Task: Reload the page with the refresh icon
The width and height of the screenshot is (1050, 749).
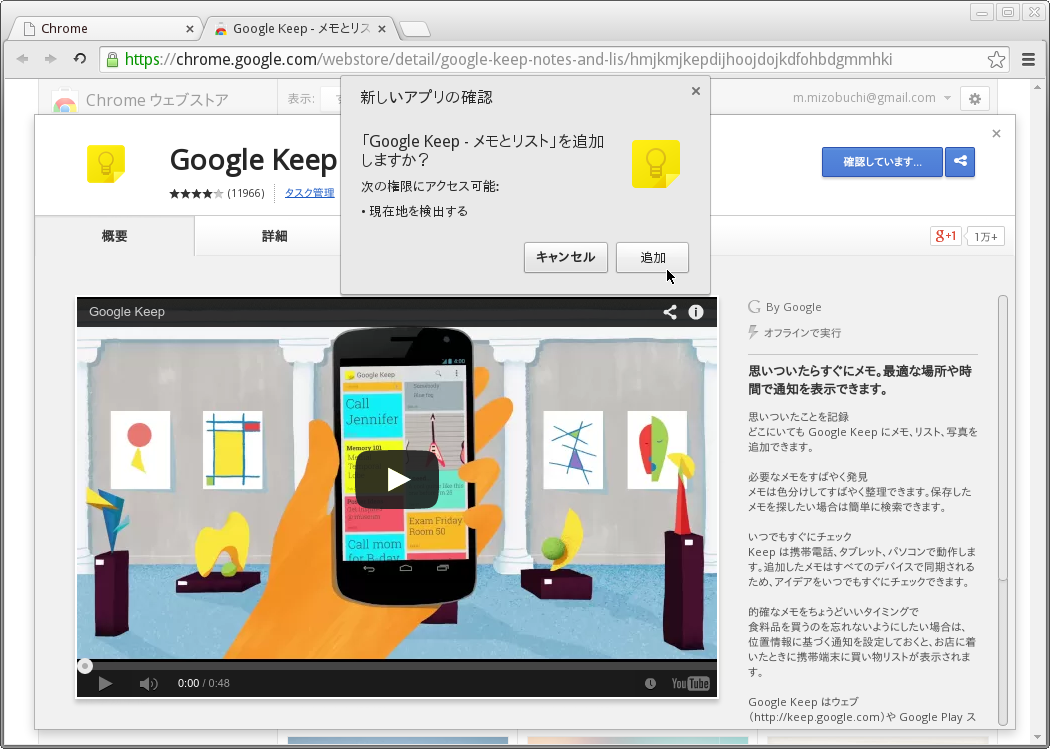Action: point(80,59)
